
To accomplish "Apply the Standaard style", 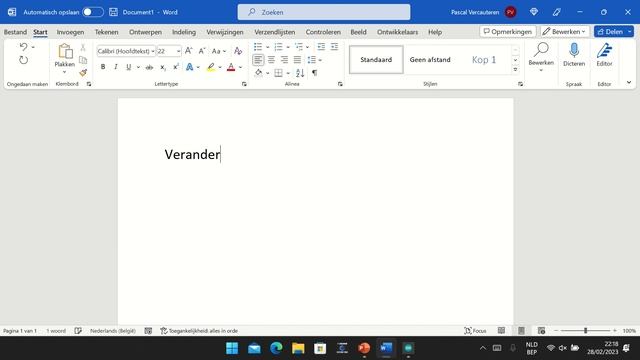I will (376, 60).
